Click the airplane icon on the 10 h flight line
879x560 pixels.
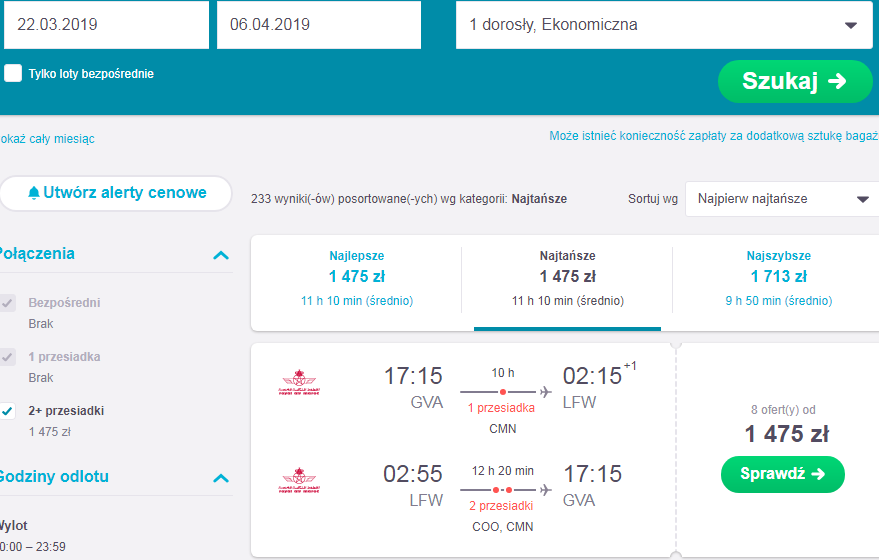(x=545, y=392)
